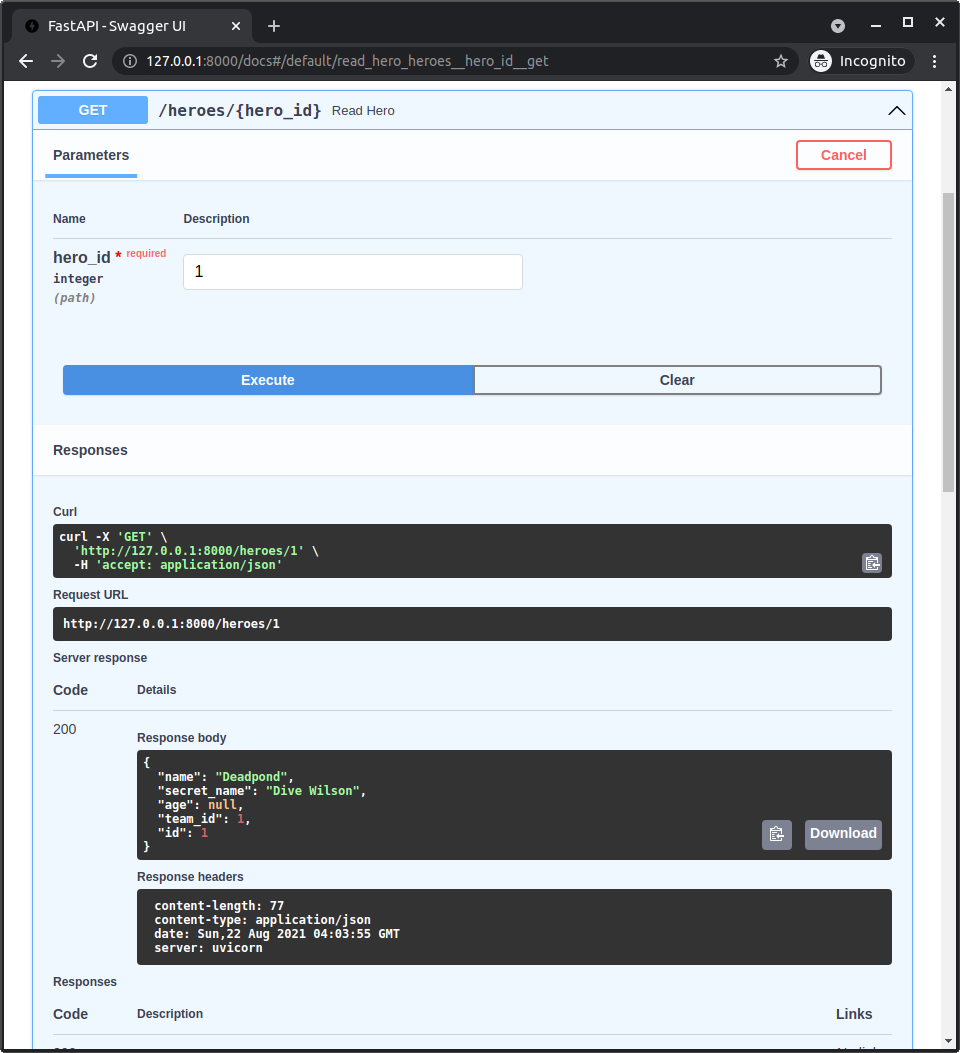Image resolution: width=960 pixels, height=1053 pixels.
Task: Click the browser reload page icon
Action: (x=90, y=61)
